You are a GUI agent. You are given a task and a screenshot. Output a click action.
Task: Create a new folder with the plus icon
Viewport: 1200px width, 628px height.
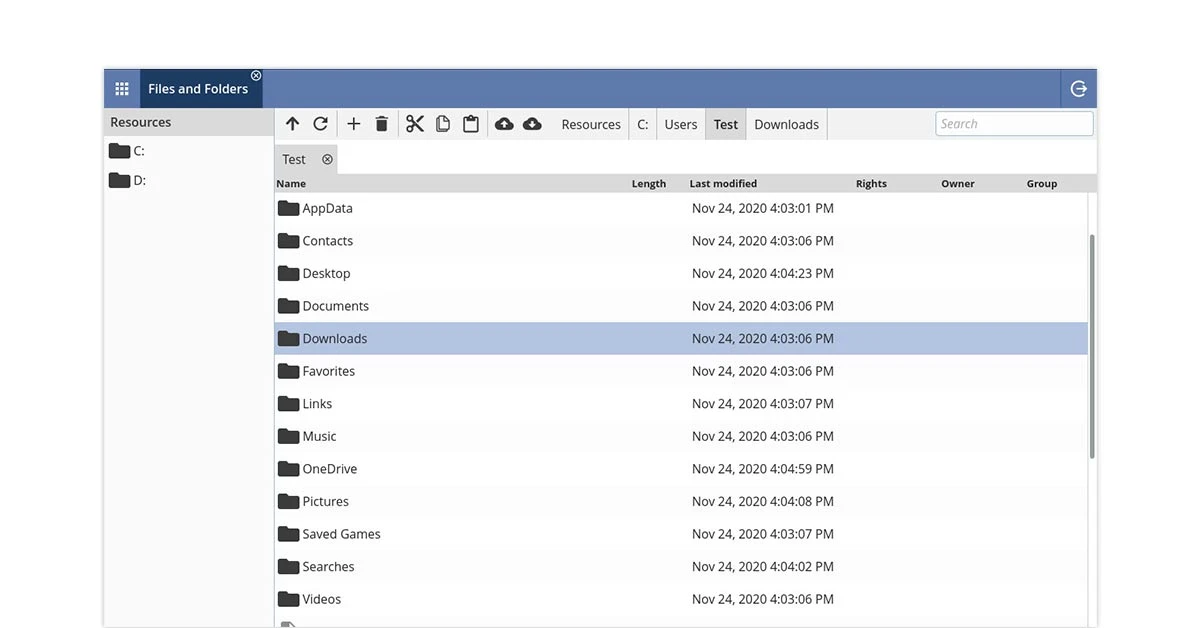[353, 123]
